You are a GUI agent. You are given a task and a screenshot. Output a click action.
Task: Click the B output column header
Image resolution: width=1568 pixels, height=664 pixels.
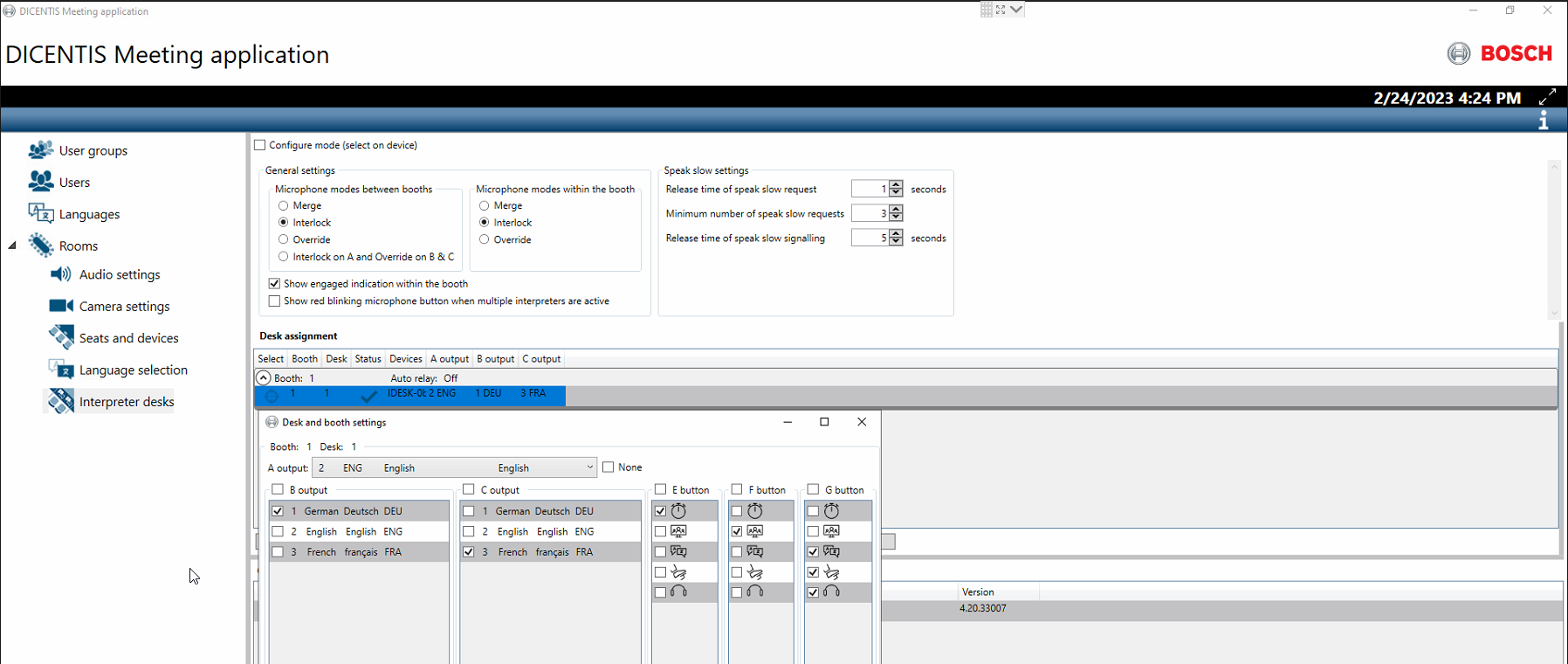[x=495, y=359]
